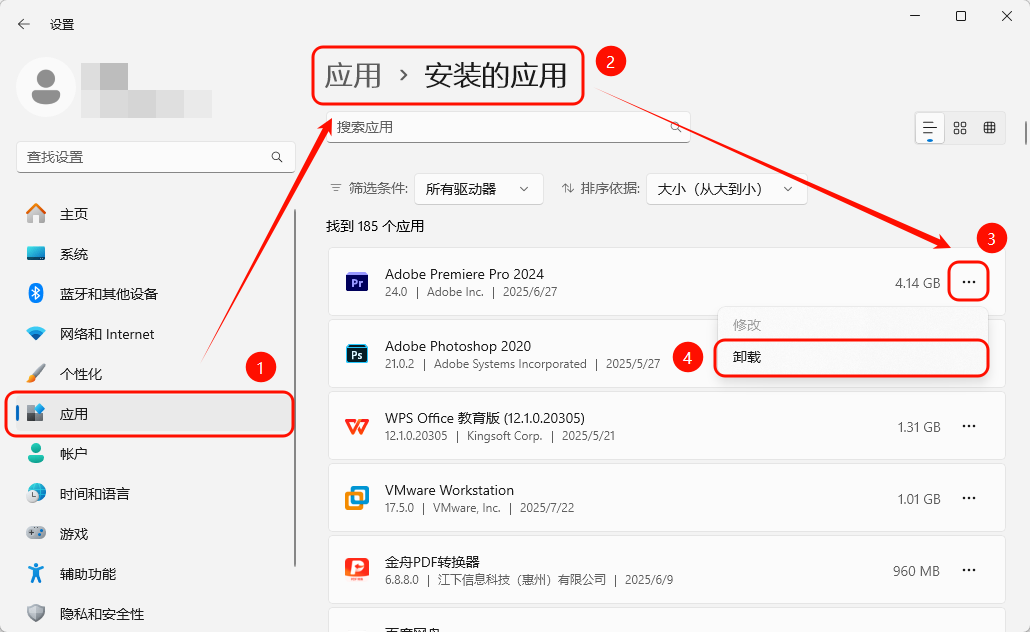Open more options for WPS Office
1030x632 pixels.
tap(969, 426)
